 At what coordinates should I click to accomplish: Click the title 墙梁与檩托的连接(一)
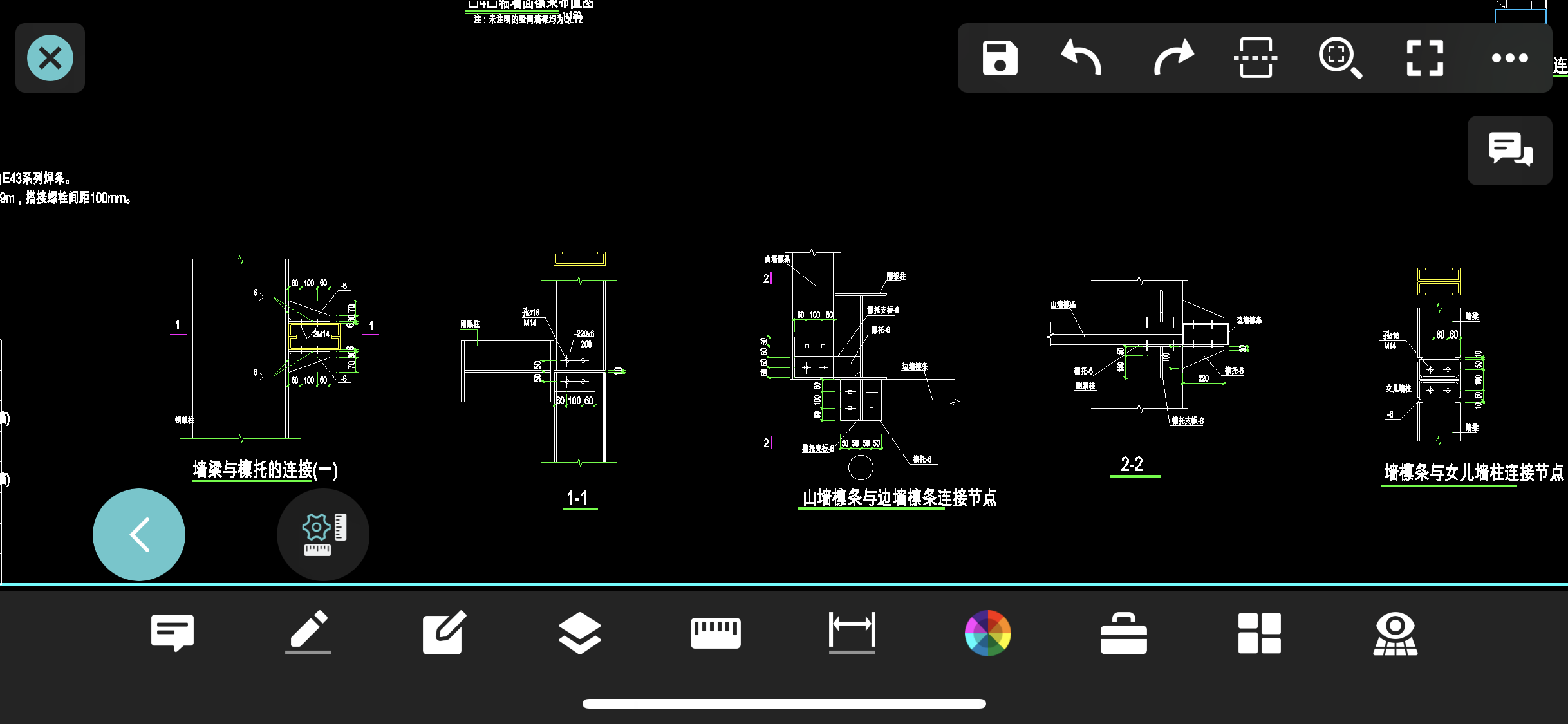click(x=265, y=470)
